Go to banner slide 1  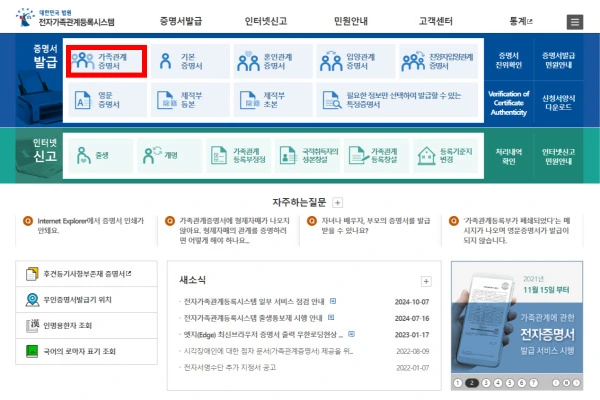[458, 383]
